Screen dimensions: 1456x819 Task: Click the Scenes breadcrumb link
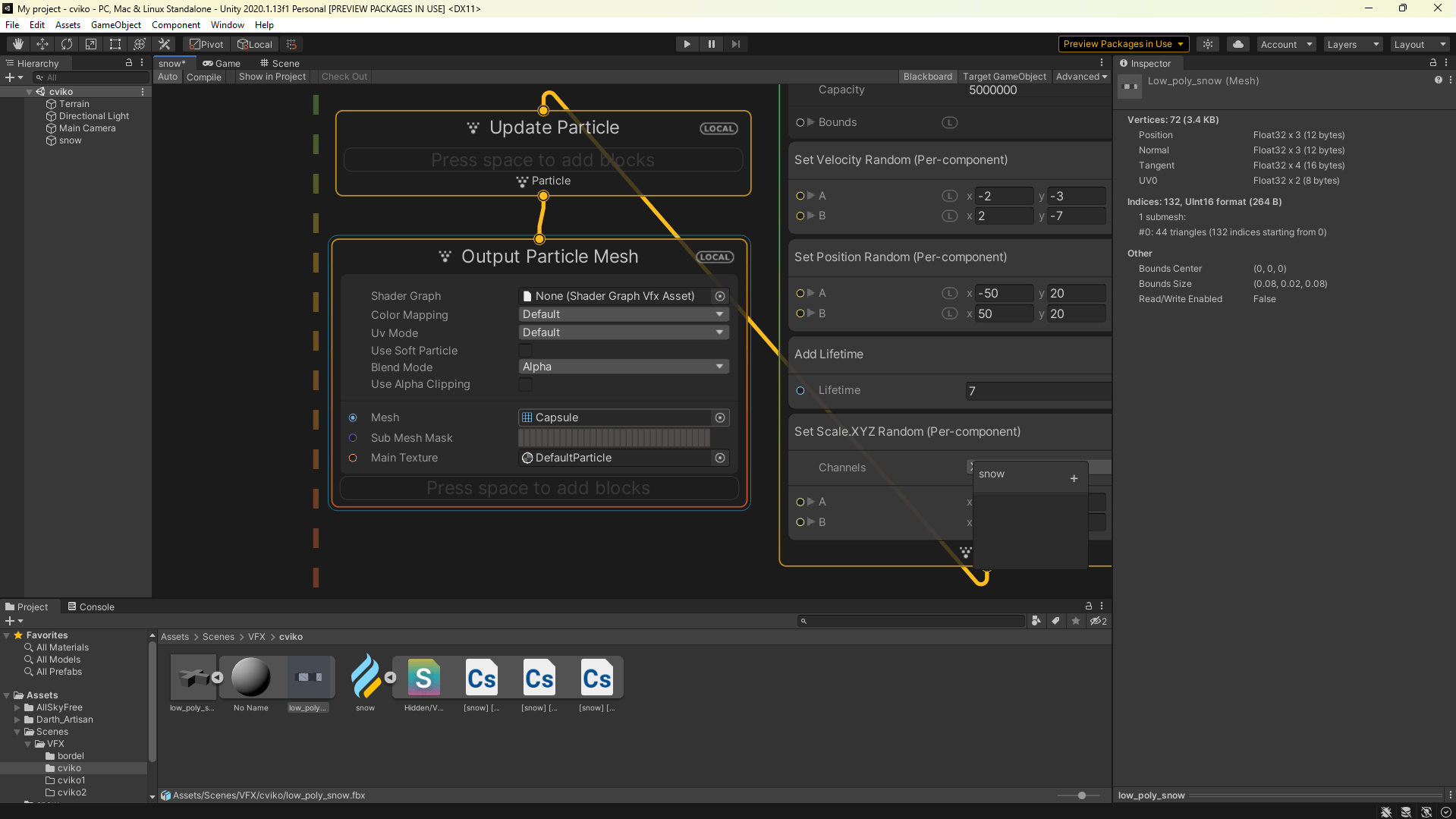(219, 637)
